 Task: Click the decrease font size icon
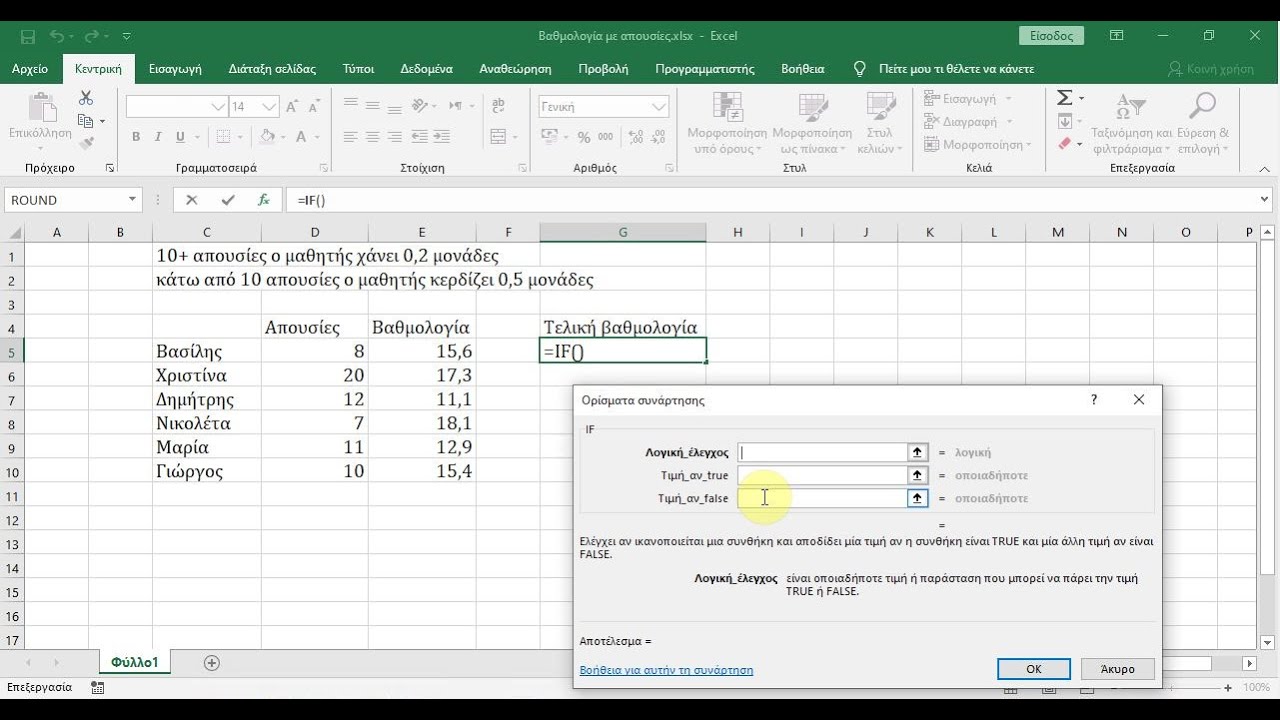315,106
